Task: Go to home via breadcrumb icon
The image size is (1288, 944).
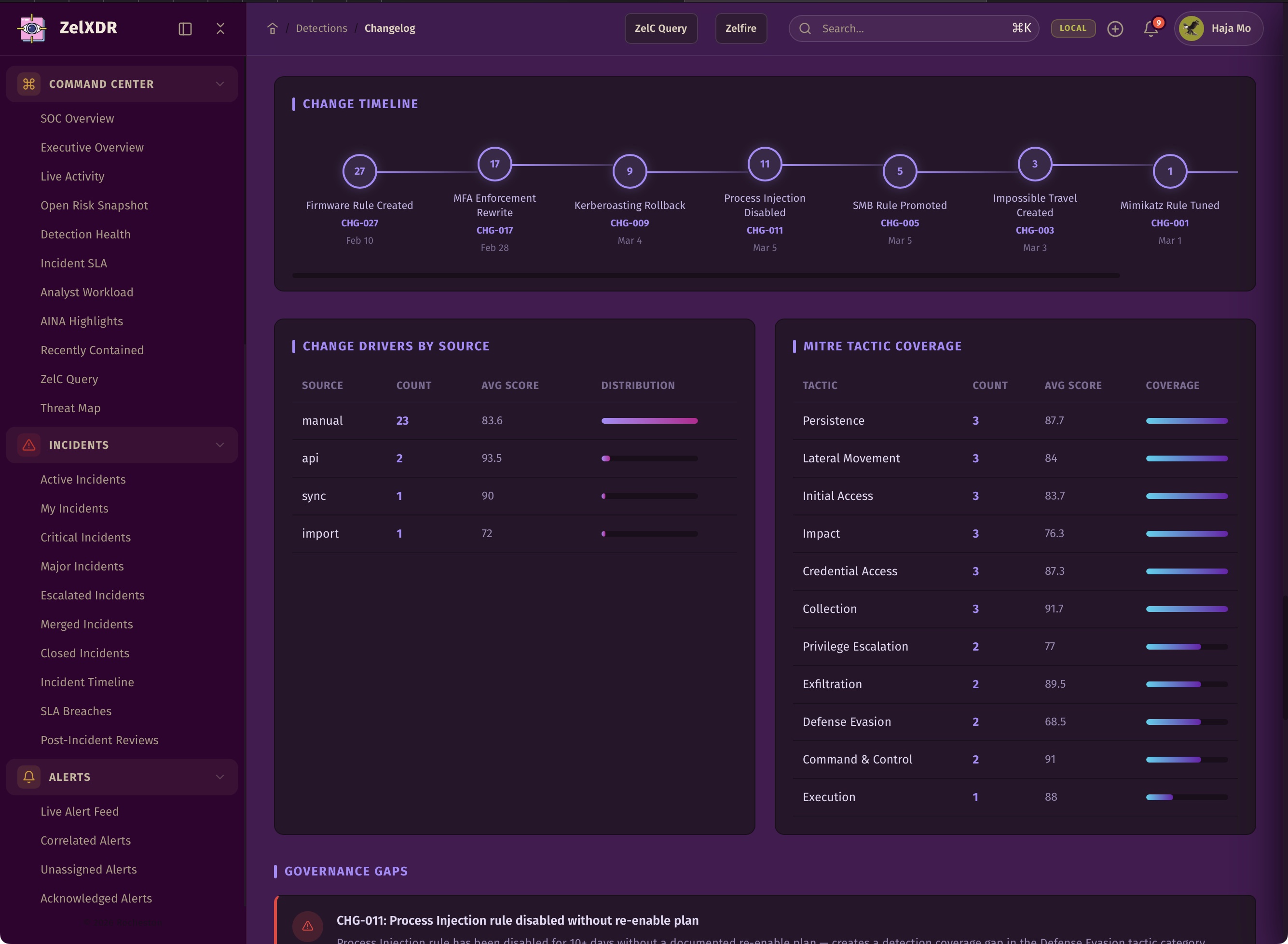Action: (273, 28)
